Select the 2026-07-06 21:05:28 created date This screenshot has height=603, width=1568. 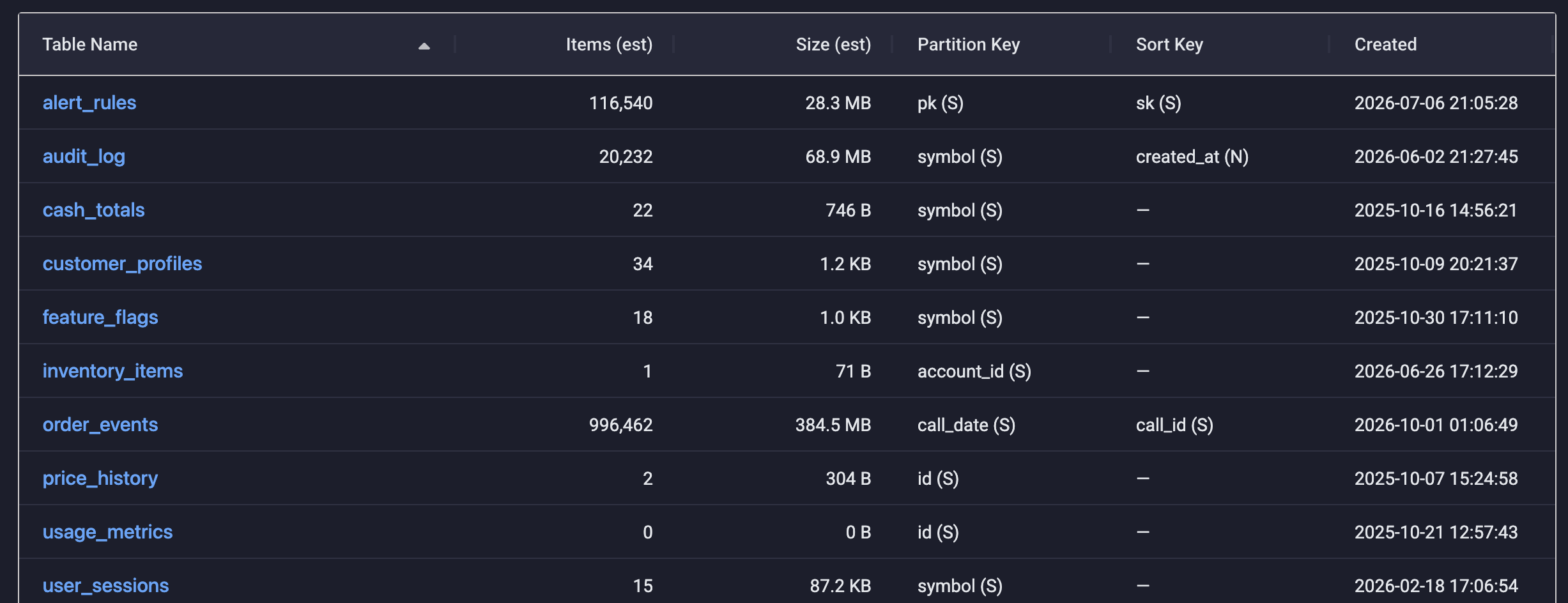pyautogui.click(x=1436, y=103)
